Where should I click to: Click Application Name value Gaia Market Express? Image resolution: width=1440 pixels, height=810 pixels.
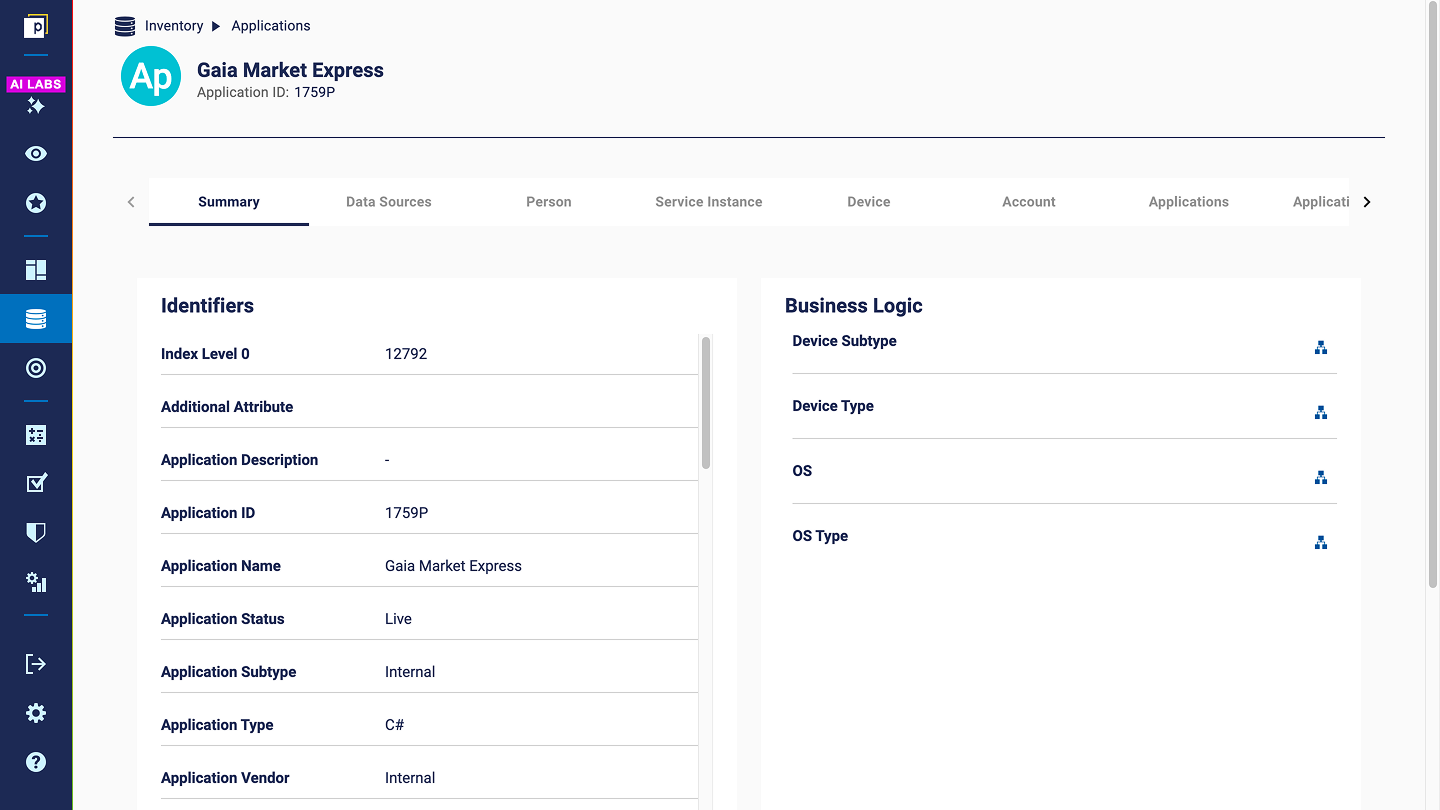point(453,566)
